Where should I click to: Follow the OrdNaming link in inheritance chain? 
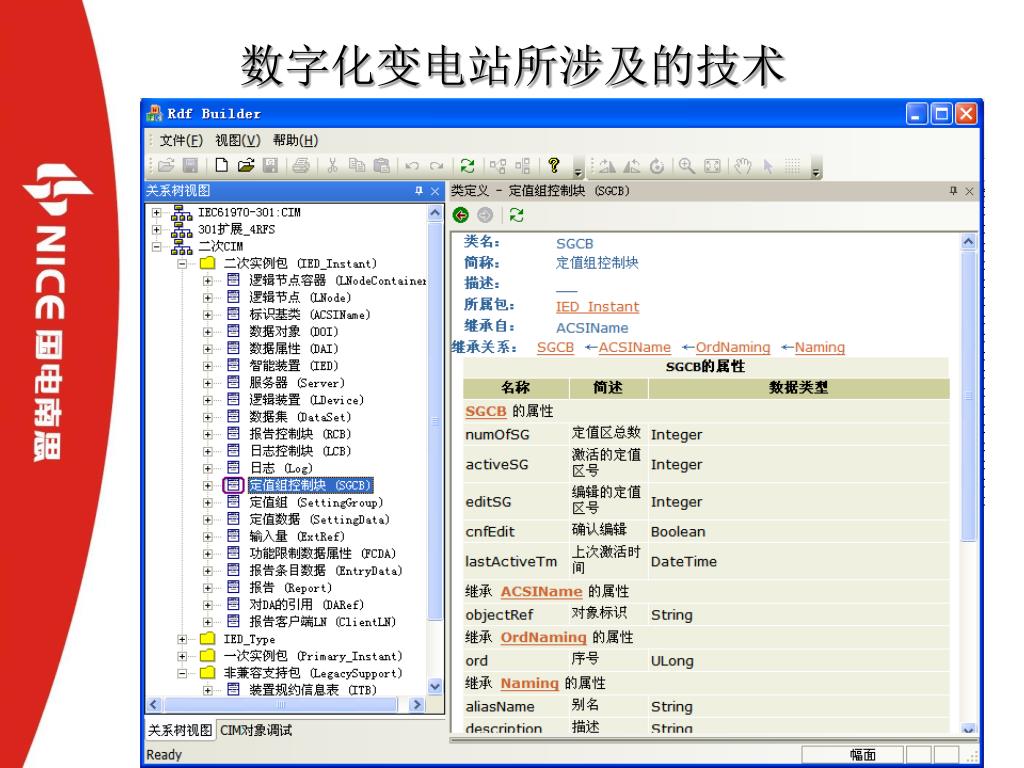(733, 347)
